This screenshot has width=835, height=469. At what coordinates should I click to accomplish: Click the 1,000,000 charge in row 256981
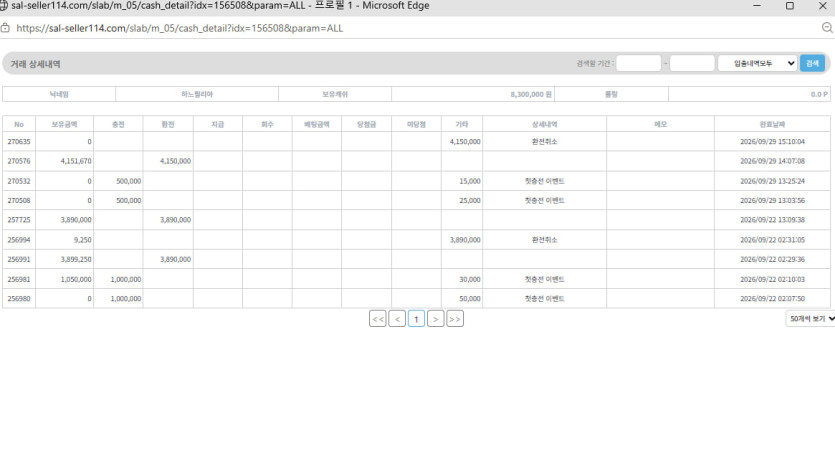126,279
